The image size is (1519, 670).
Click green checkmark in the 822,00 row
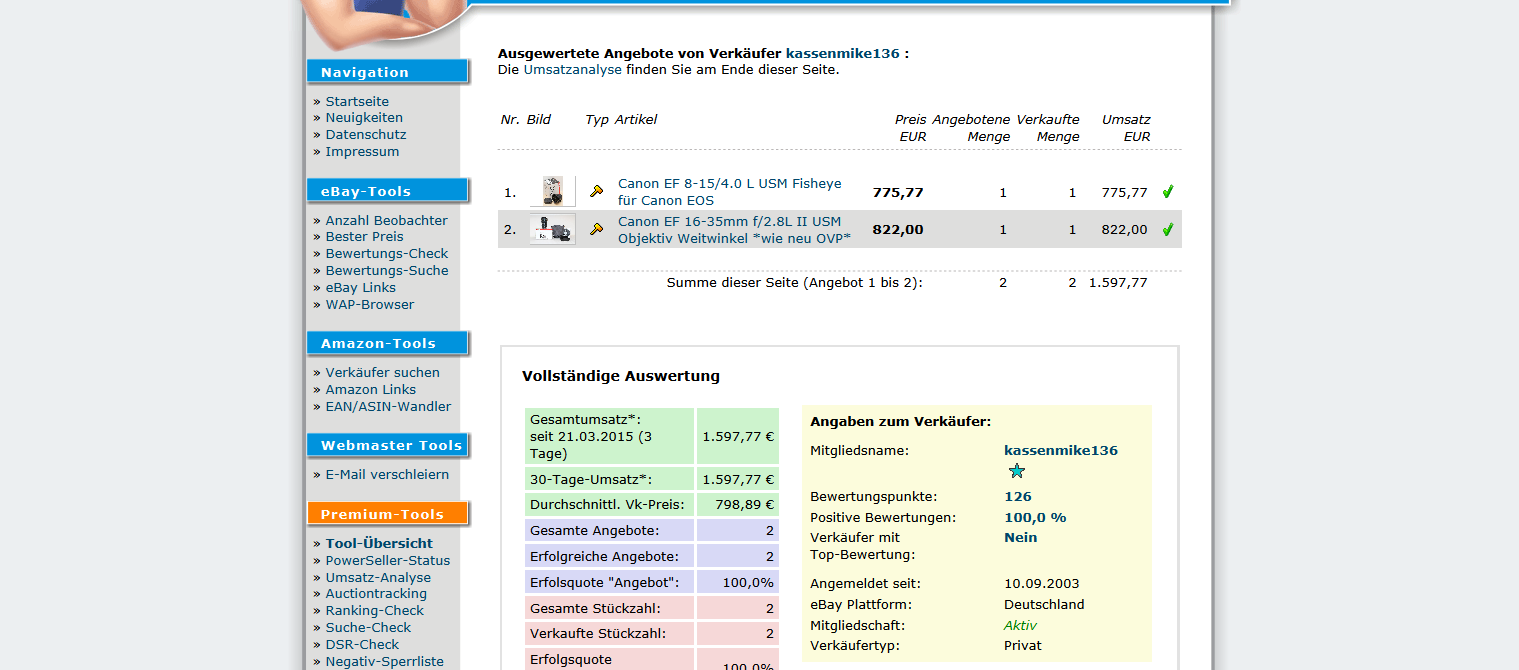(x=1167, y=229)
